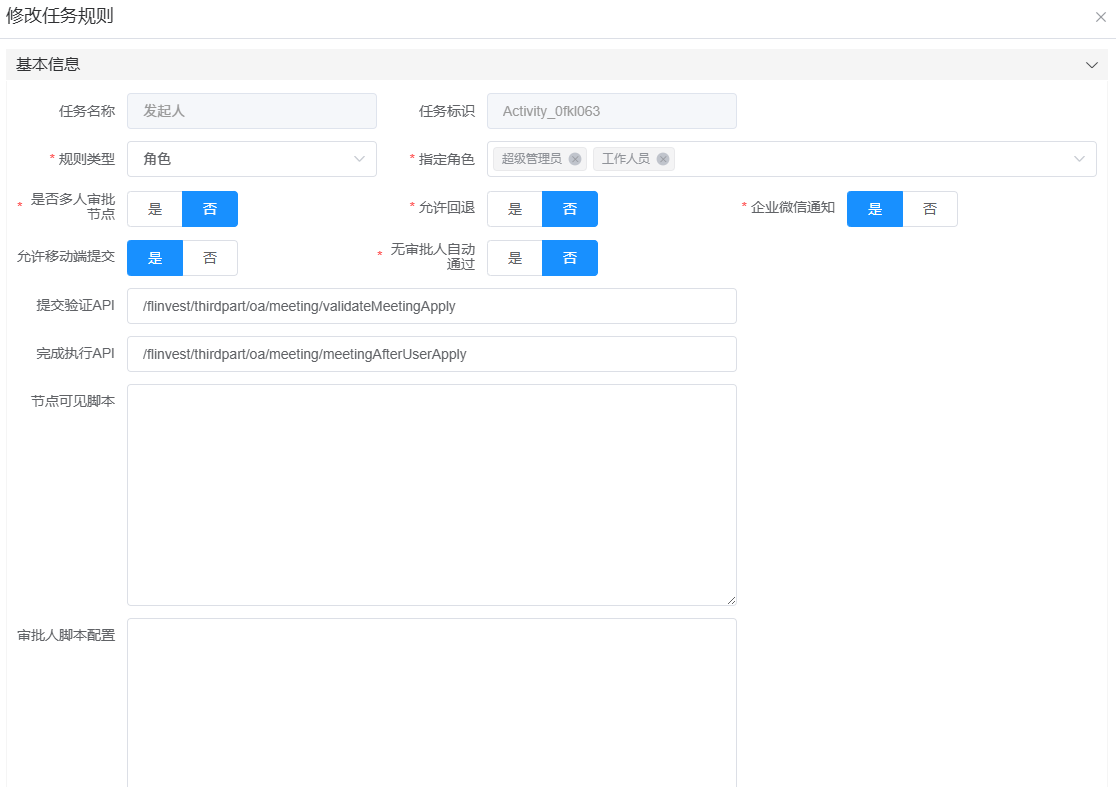Set 是否多人审批节点 to 否

click(x=210, y=209)
